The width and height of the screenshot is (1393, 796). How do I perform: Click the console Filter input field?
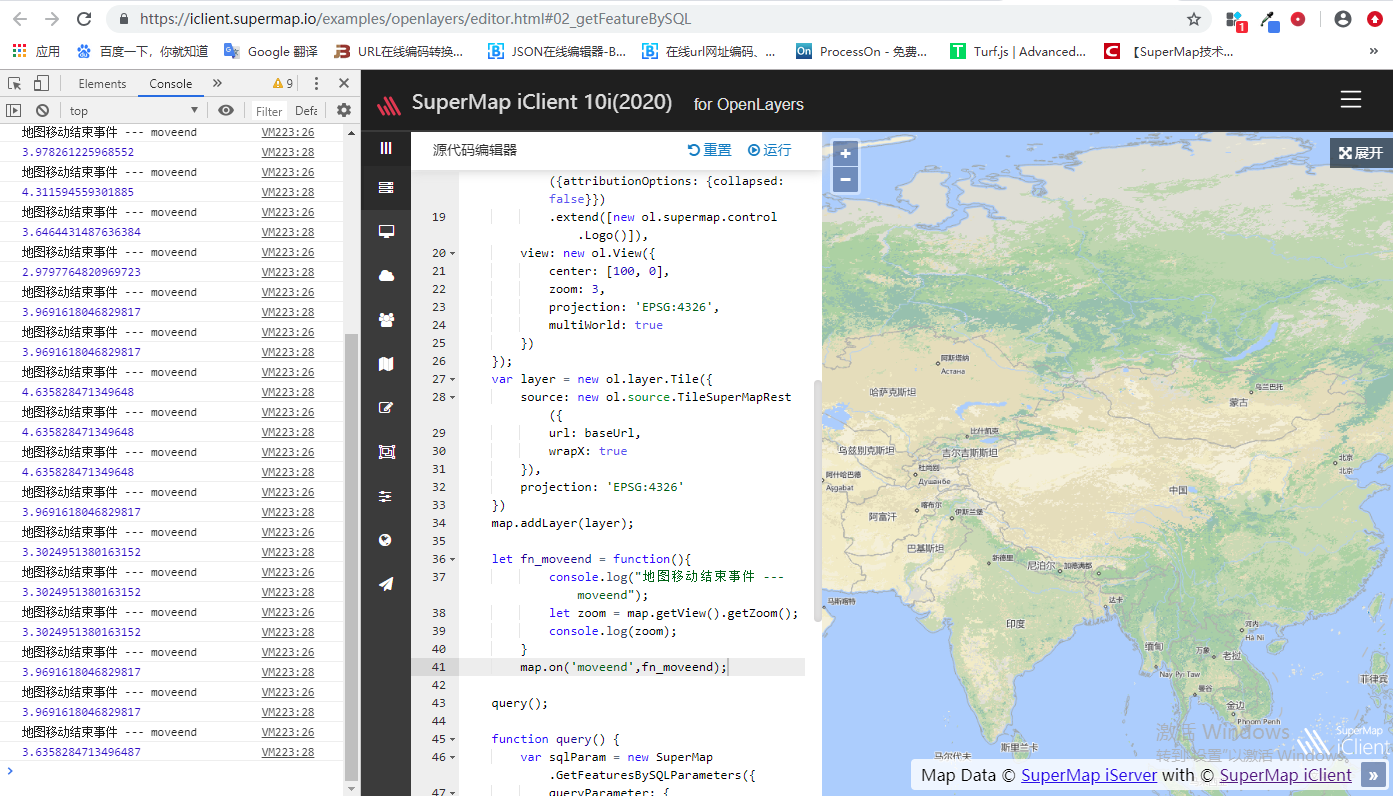coord(268,111)
